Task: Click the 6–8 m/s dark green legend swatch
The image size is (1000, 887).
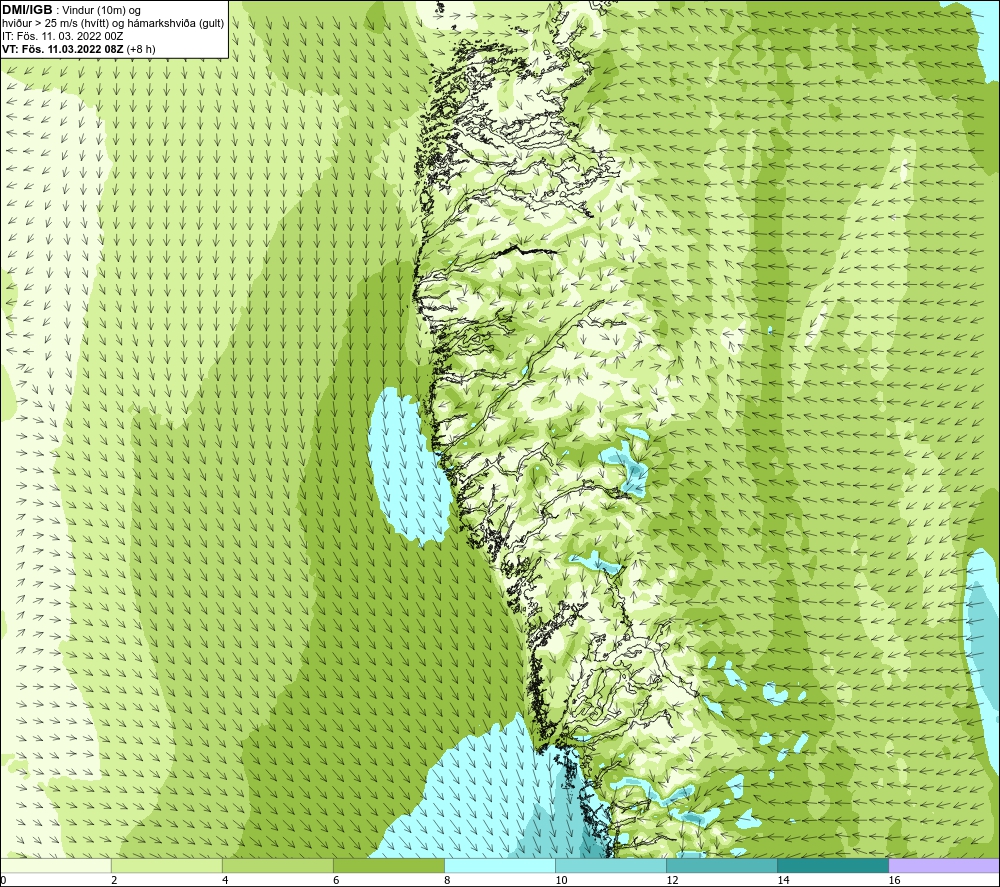Action: coord(389,865)
